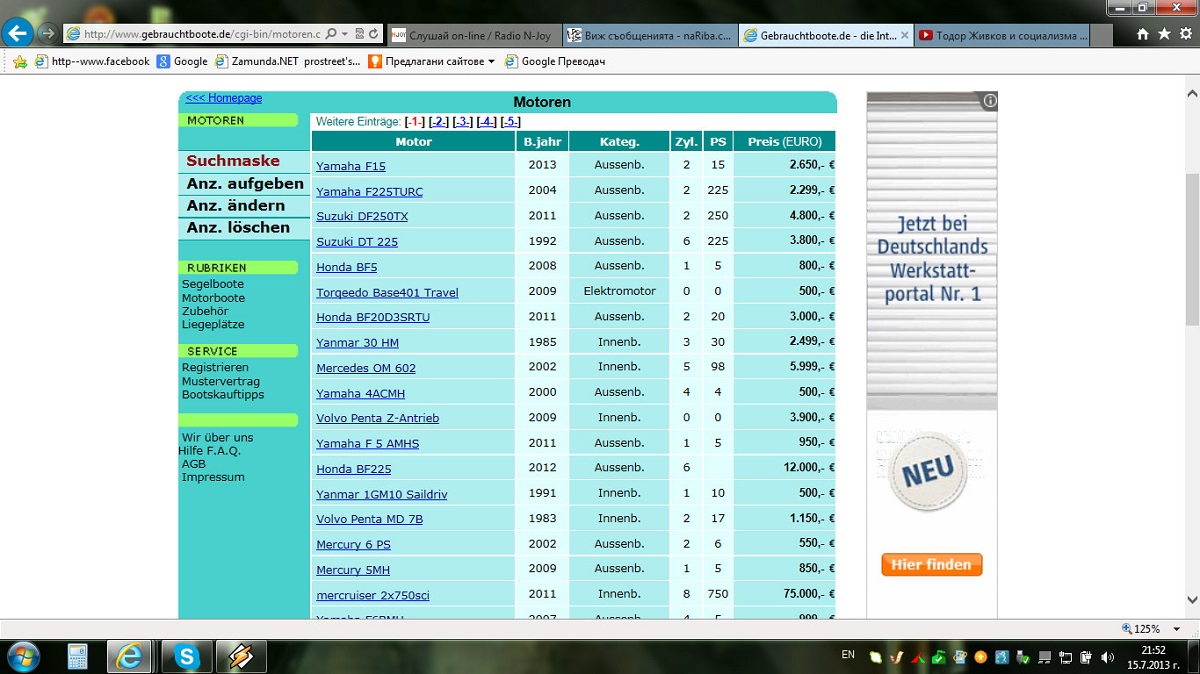This screenshot has height=674, width=1200.
Task: Click the volume speaker tray icon
Action: (1107, 657)
